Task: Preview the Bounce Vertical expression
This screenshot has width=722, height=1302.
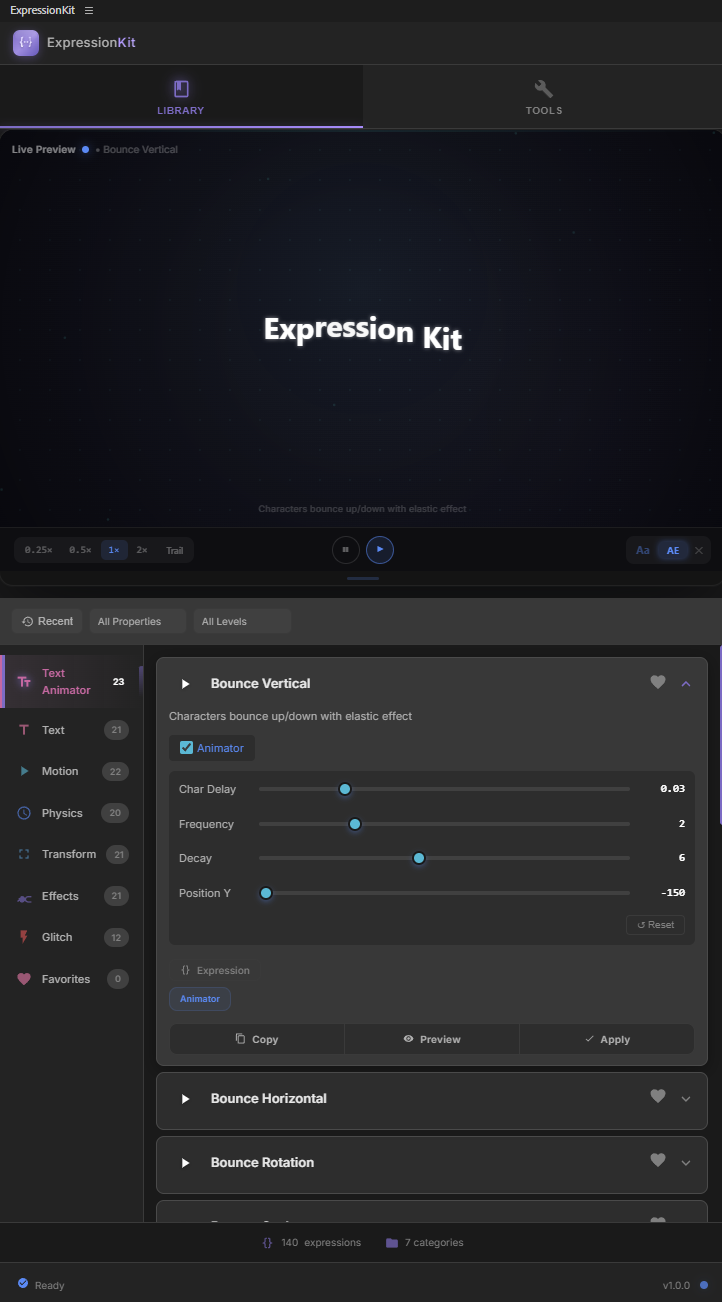Action: coord(432,1039)
